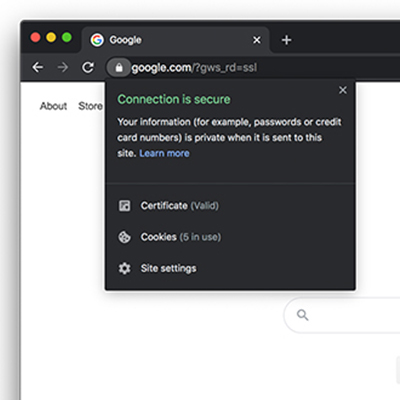The width and height of the screenshot is (400, 400).
Task: Close the Google tab
Action: pyautogui.click(x=257, y=40)
